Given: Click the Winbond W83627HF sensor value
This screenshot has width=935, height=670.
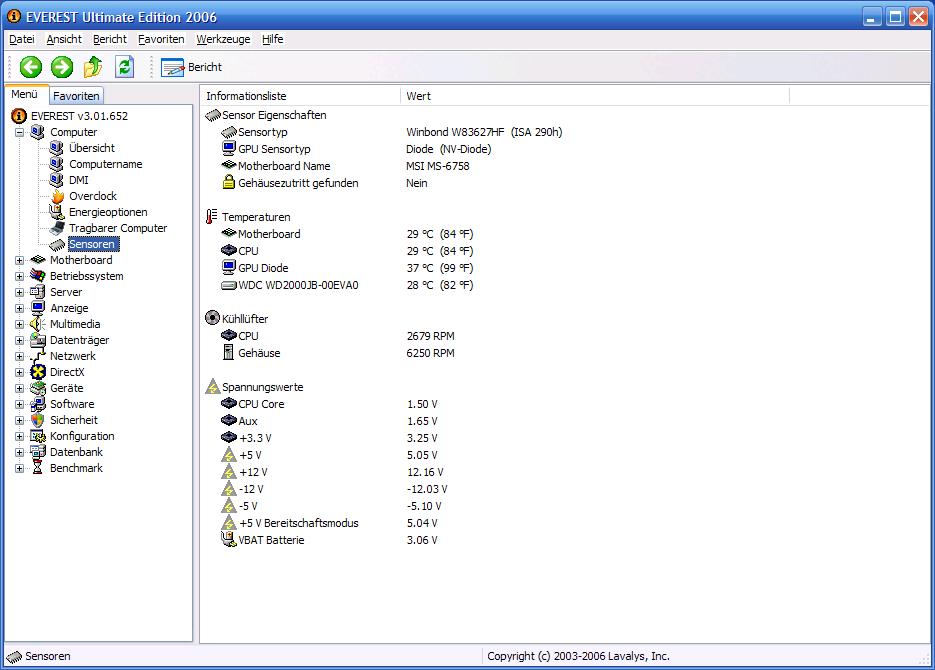Looking at the screenshot, I should point(484,132).
